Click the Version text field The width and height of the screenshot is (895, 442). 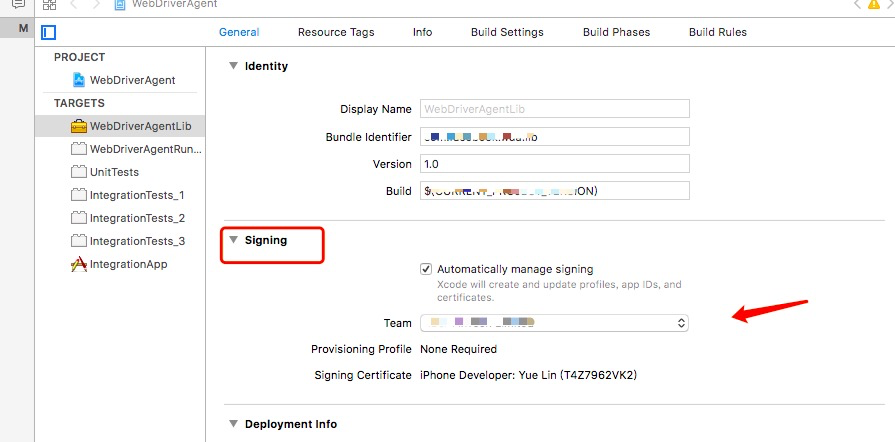[x=555, y=164]
